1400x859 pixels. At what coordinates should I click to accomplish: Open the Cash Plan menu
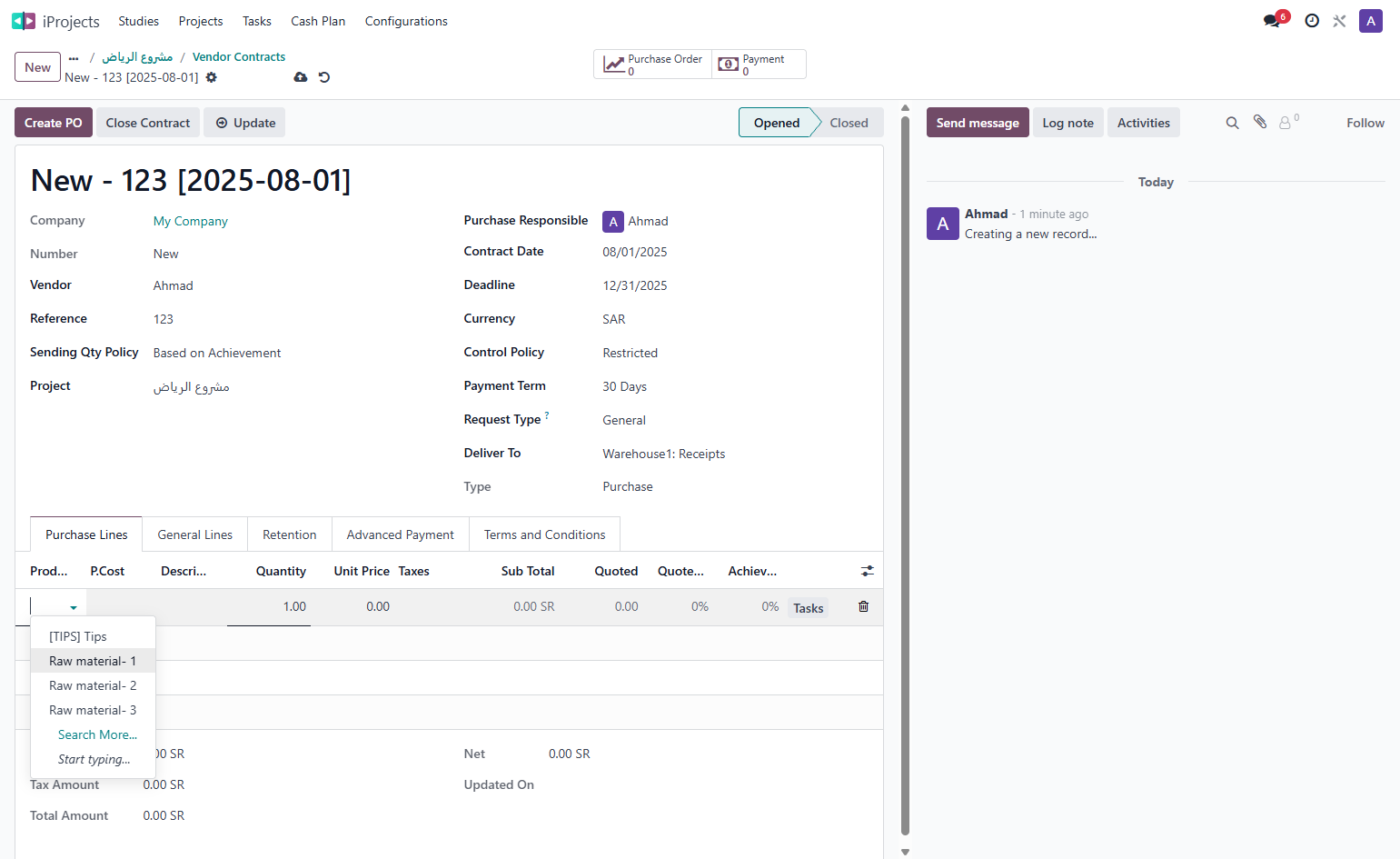318,21
